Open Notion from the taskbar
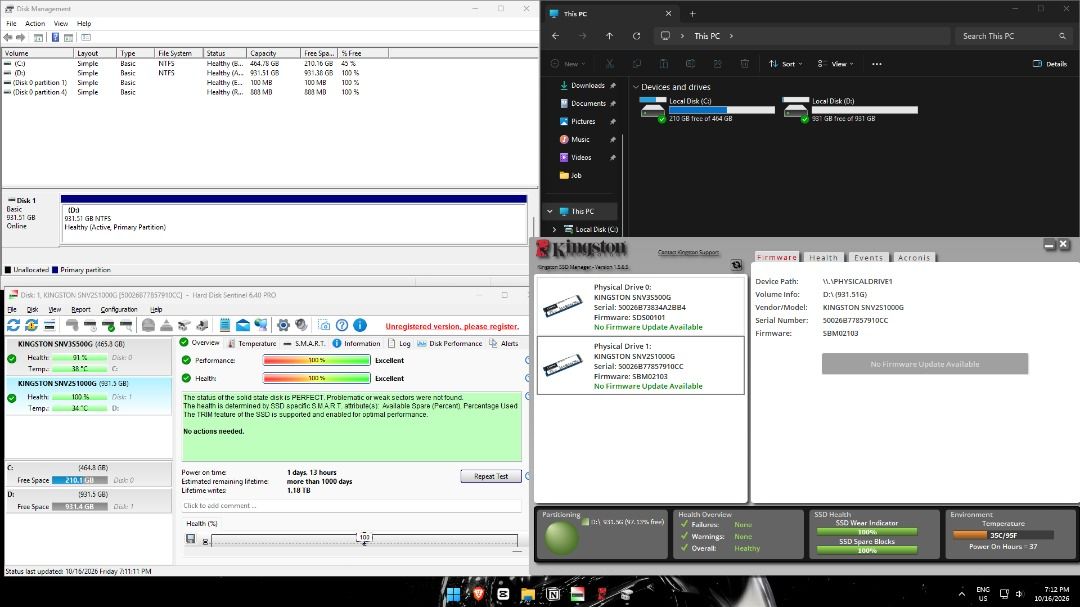Screen dimensions: 1080x607 point(553,594)
